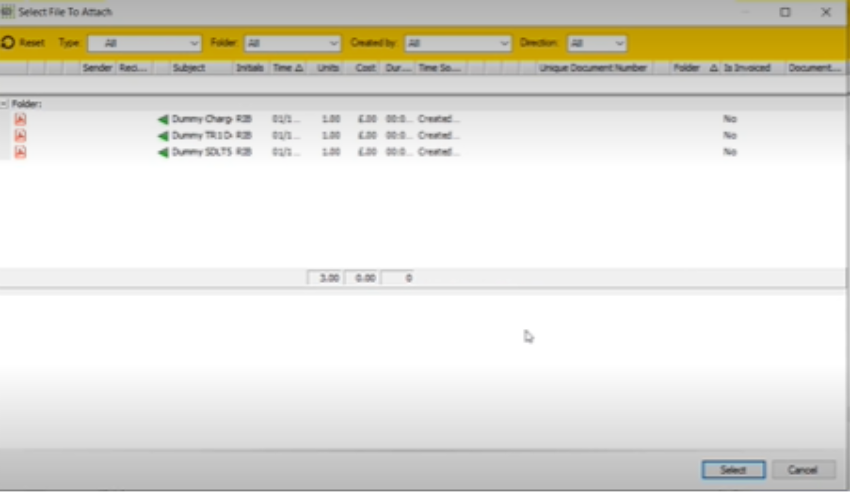Click the 3.00 units total box
The height and width of the screenshot is (492, 850).
[325, 278]
